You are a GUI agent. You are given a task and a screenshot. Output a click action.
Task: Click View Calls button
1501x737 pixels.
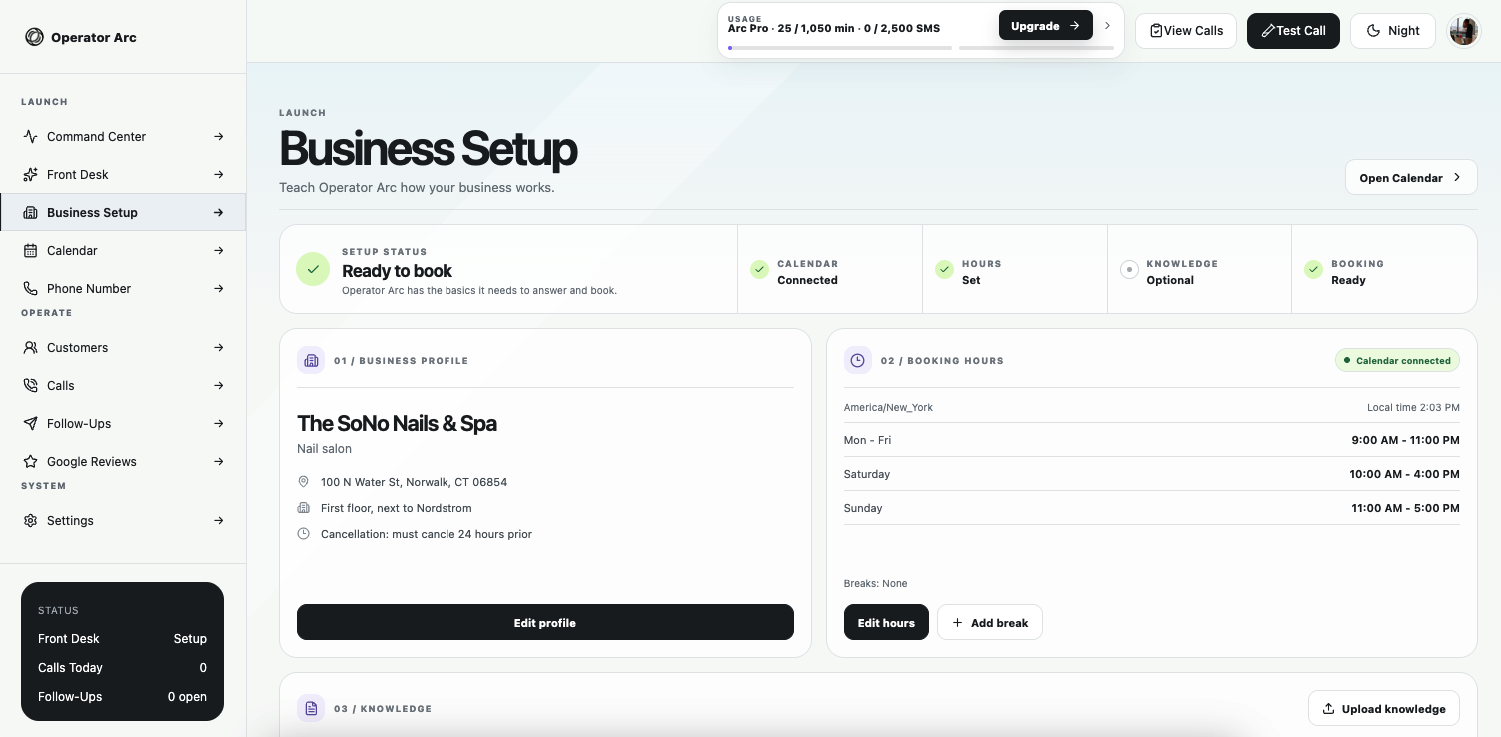[1186, 30]
